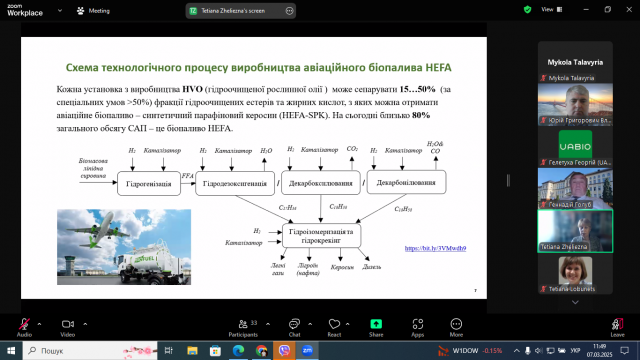Select UABIO participant thumbnail
640x360 pixels.
(575, 146)
